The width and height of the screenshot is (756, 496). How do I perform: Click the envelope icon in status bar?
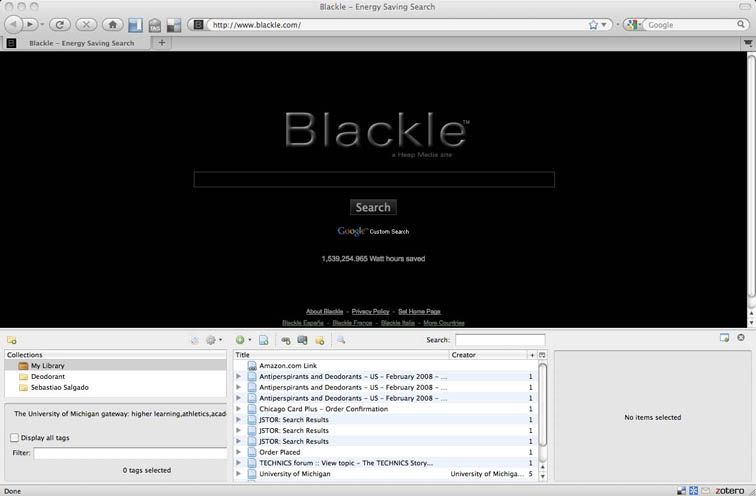point(706,491)
